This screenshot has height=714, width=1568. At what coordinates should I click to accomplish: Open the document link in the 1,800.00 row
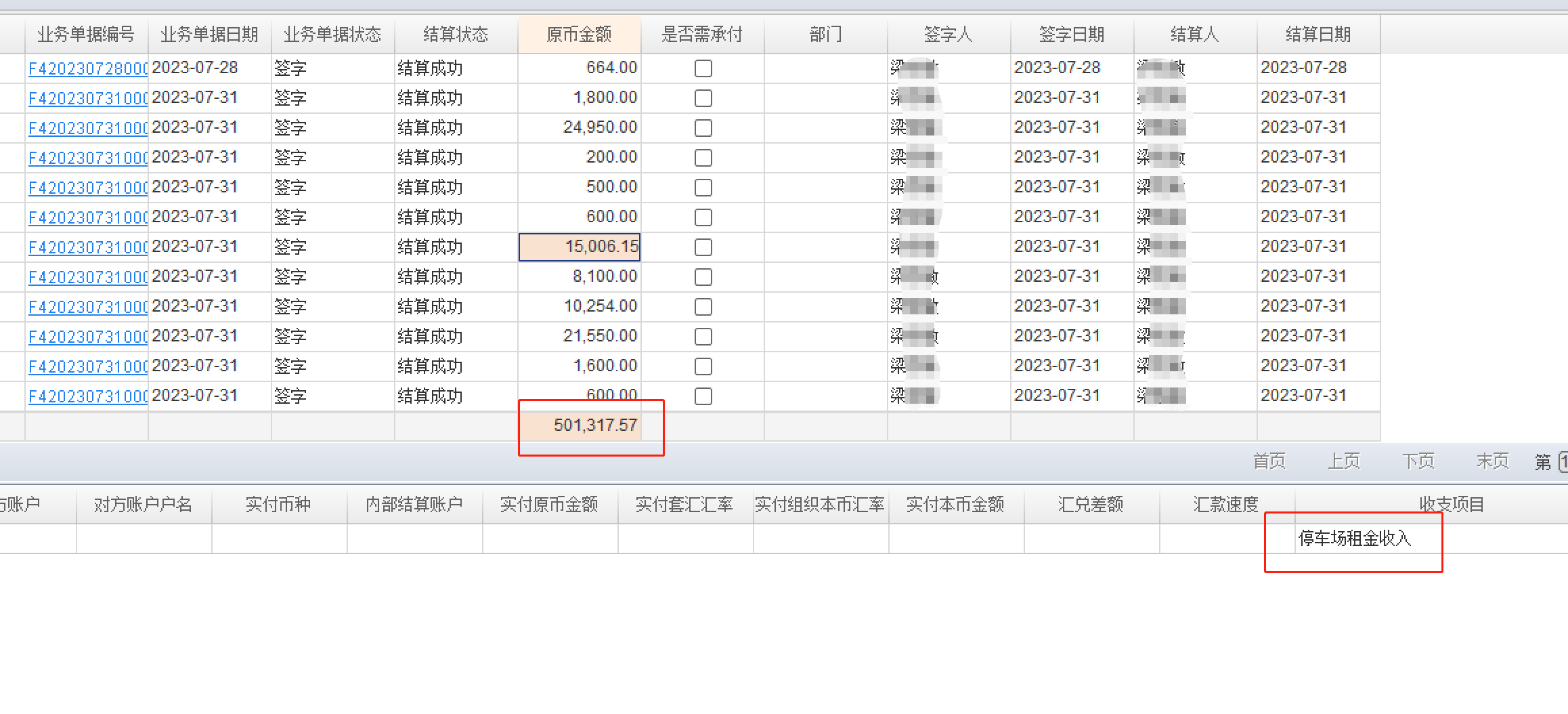[88, 98]
